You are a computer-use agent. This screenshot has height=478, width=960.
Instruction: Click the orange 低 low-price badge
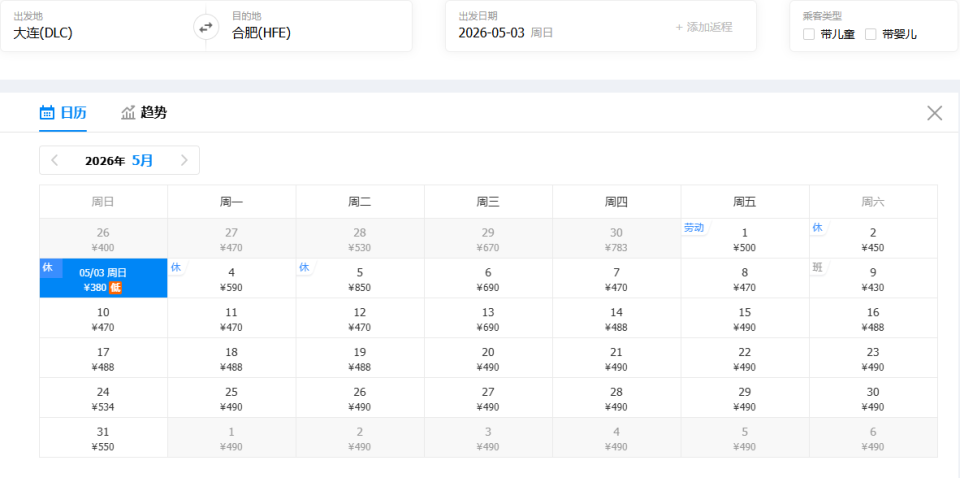(x=115, y=288)
